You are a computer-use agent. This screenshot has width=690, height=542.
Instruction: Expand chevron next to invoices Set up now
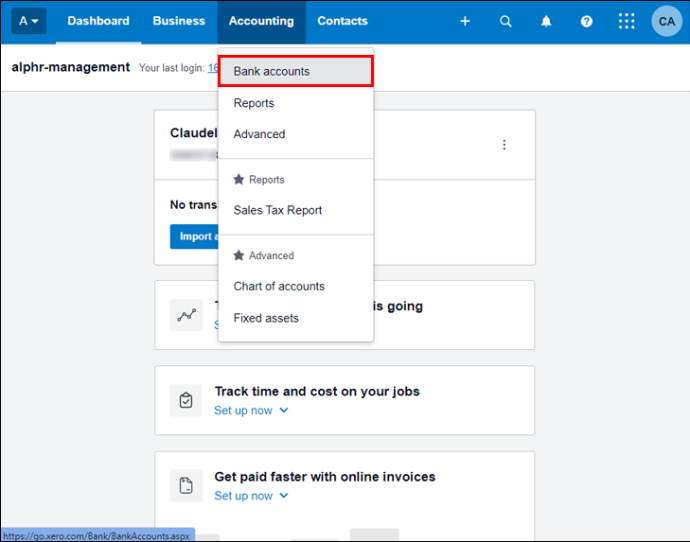coord(284,495)
